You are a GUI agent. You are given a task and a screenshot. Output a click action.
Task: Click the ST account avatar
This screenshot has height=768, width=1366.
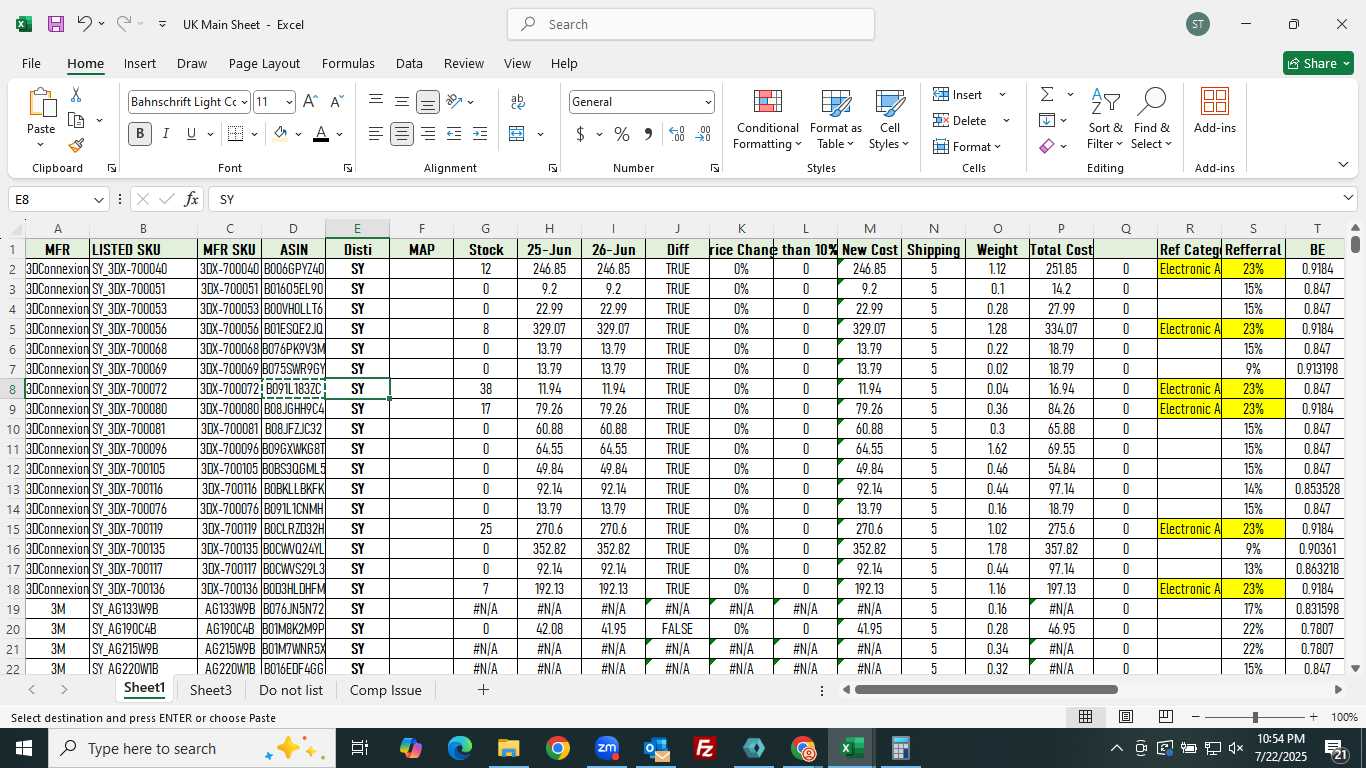coord(1198,24)
